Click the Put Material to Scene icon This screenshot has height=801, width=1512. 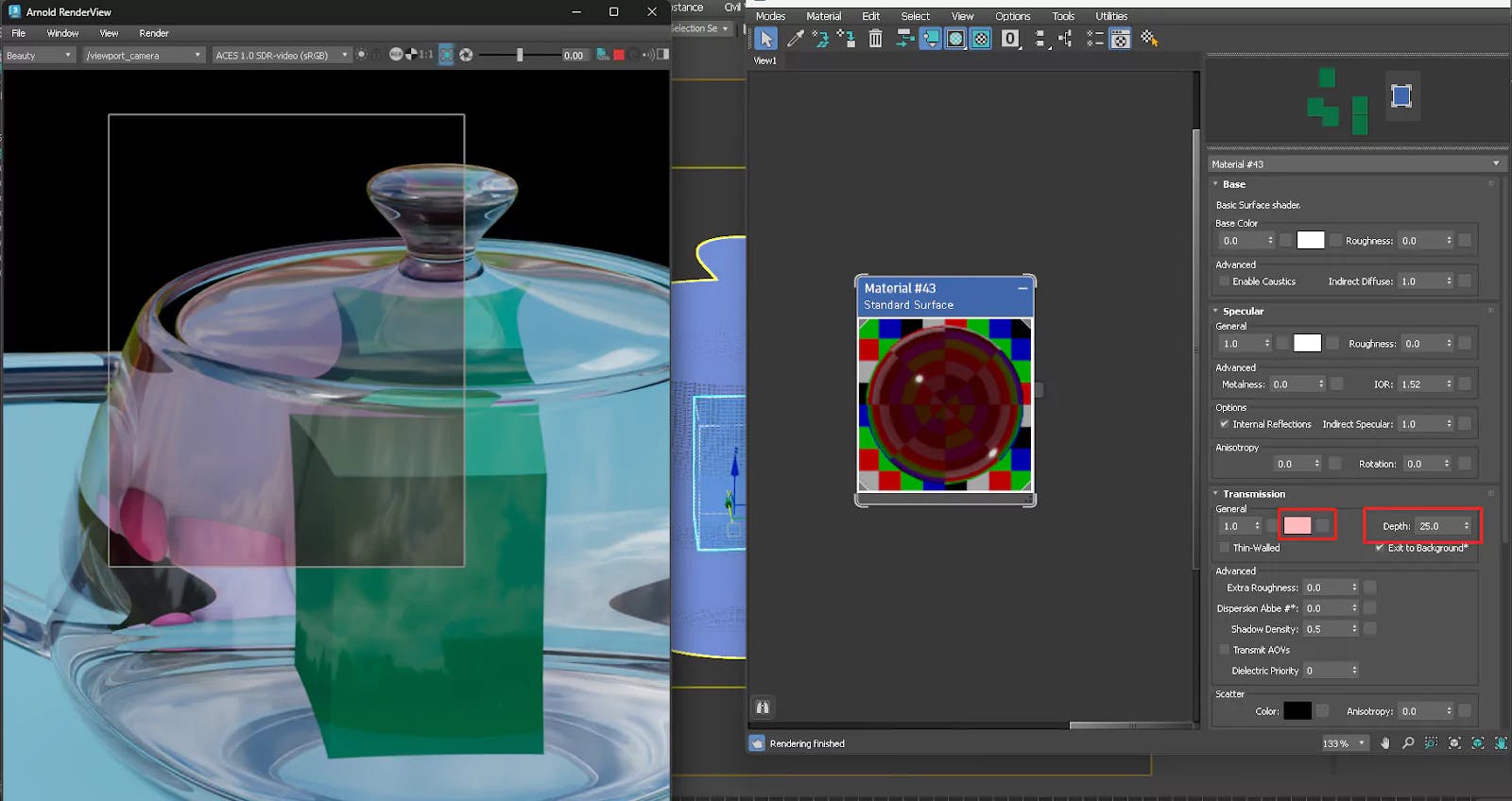820,39
